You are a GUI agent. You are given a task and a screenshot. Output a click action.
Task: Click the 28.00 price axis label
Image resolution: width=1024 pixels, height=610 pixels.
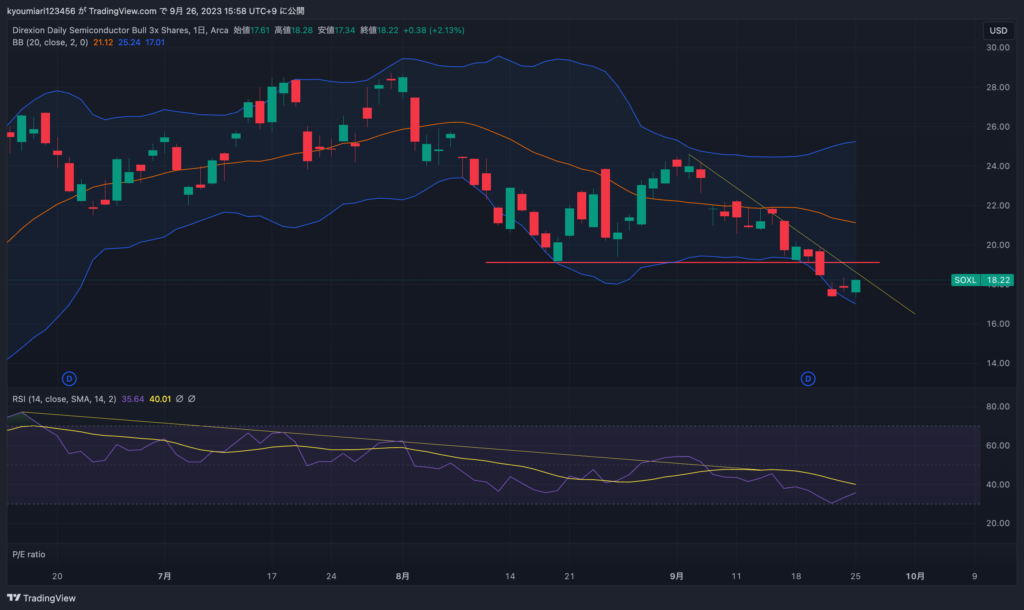coord(998,88)
